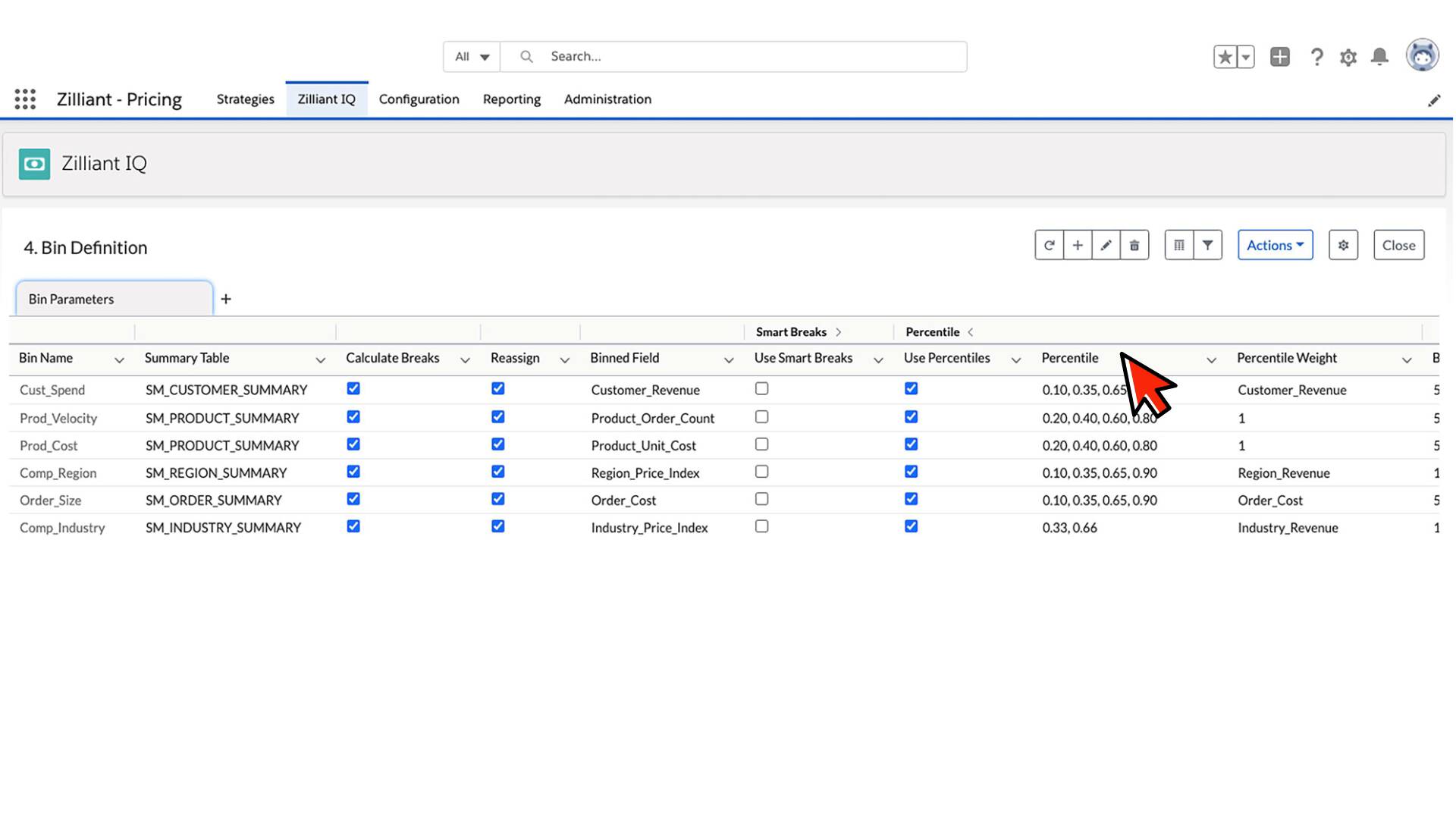Open the app launcher grid icon

(x=25, y=99)
